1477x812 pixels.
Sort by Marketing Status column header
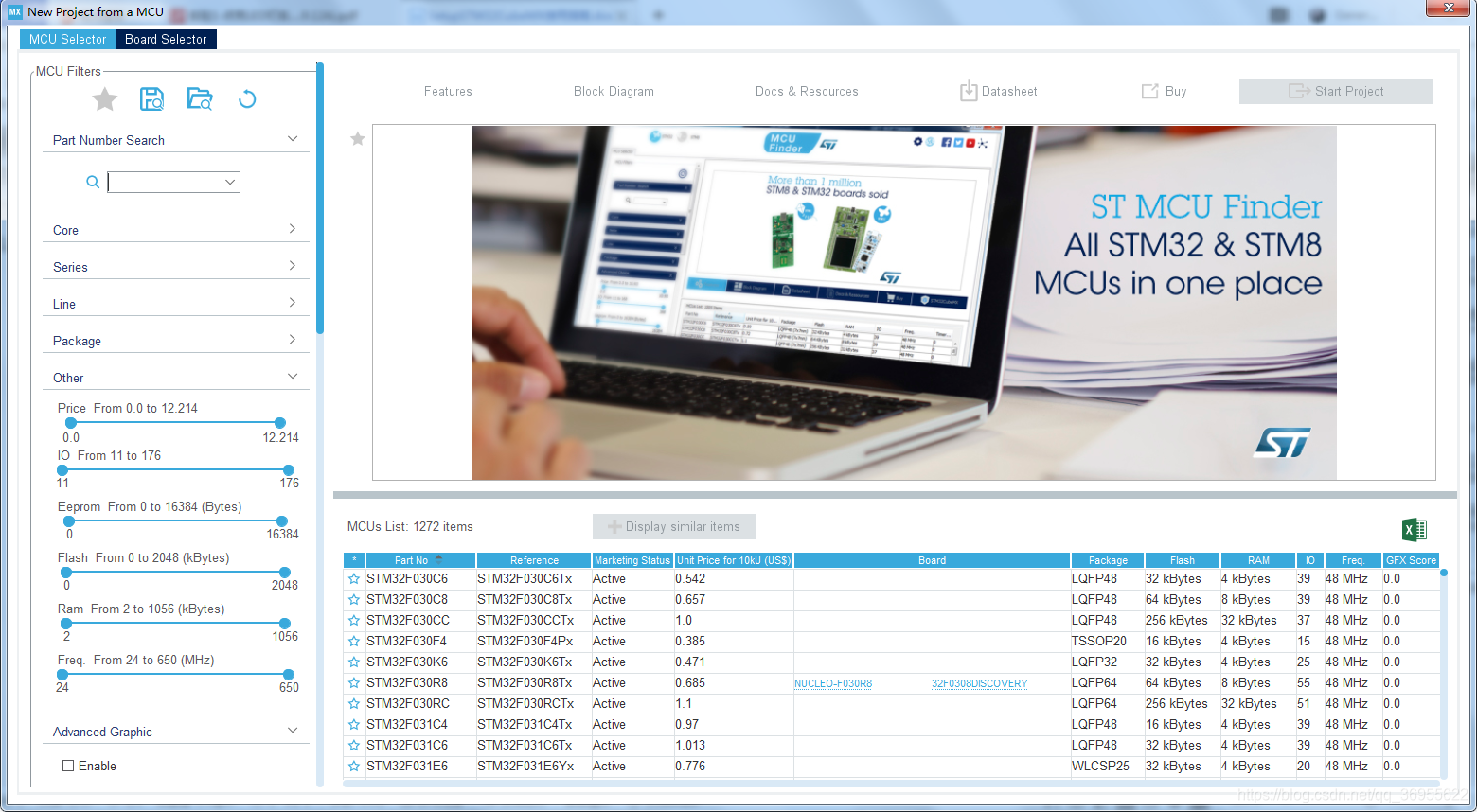tap(632, 560)
